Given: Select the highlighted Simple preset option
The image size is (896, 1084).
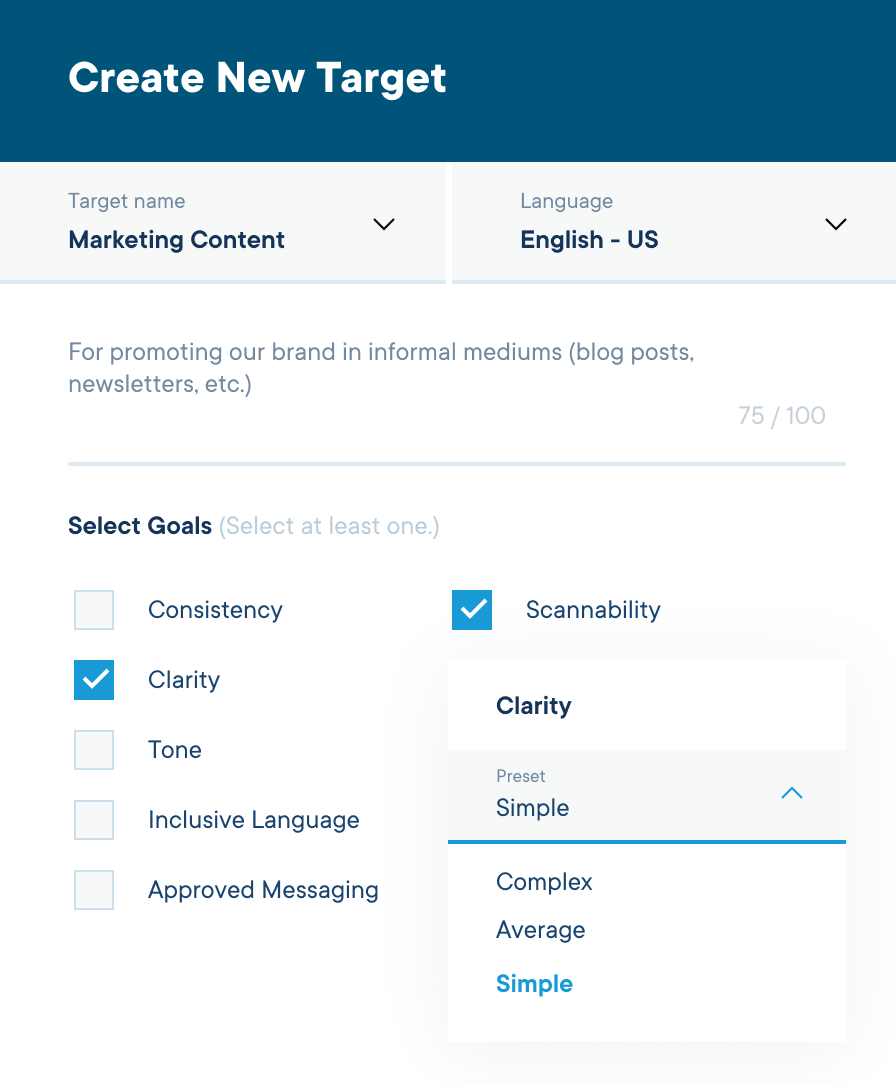Looking at the screenshot, I should 534,984.
